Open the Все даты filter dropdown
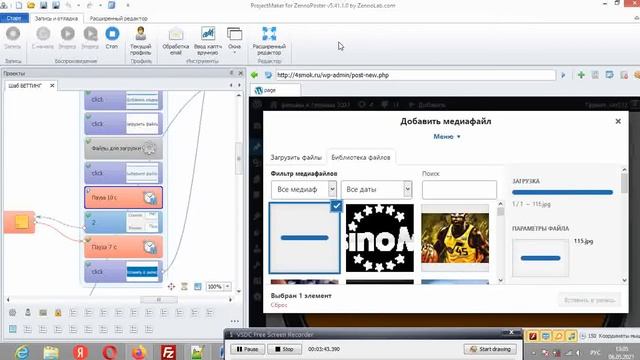 click(x=376, y=189)
